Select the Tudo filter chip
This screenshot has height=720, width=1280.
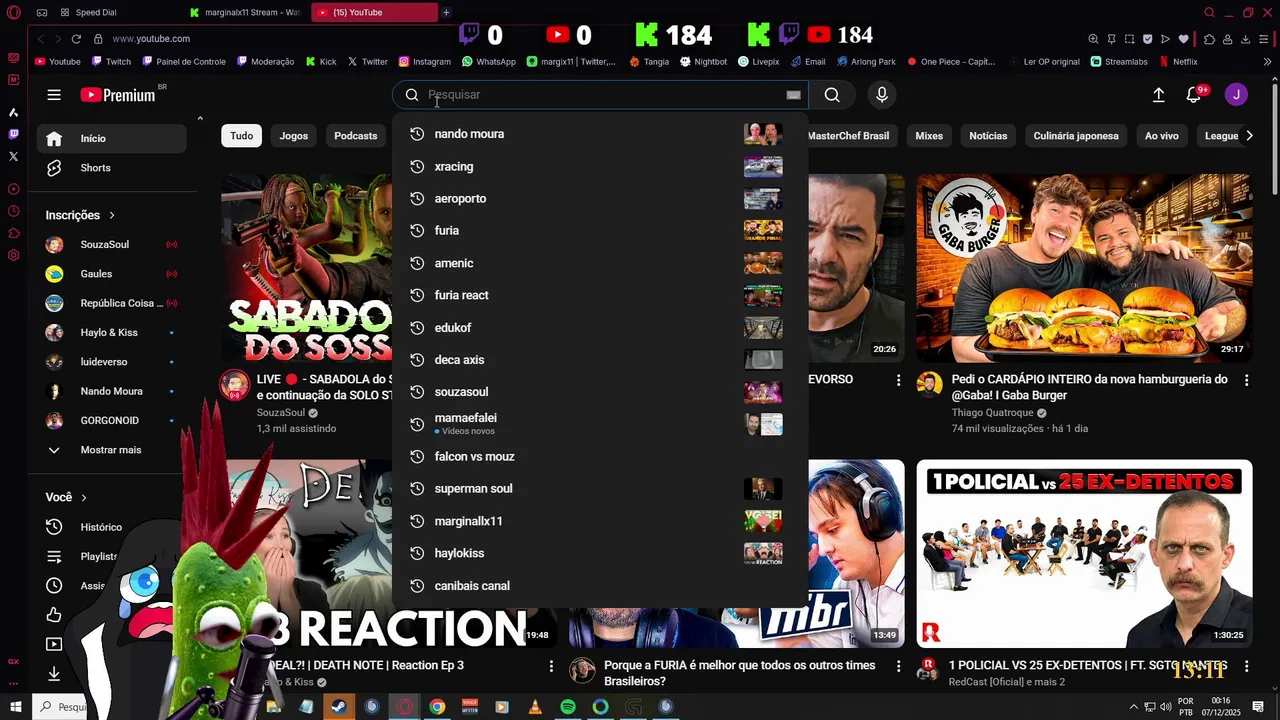(241, 136)
